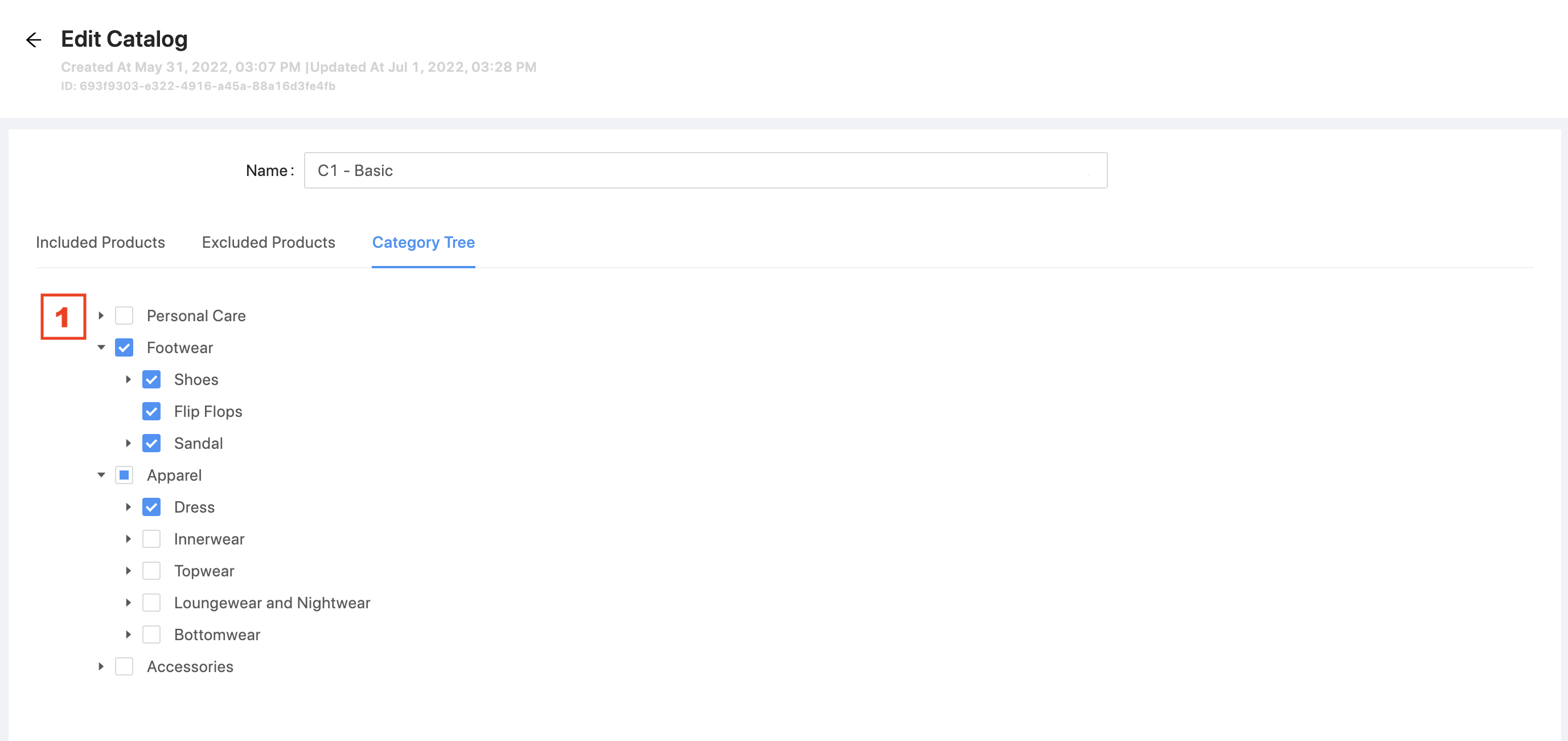
Task: Check the Topwear checkbox
Action: [151, 571]
